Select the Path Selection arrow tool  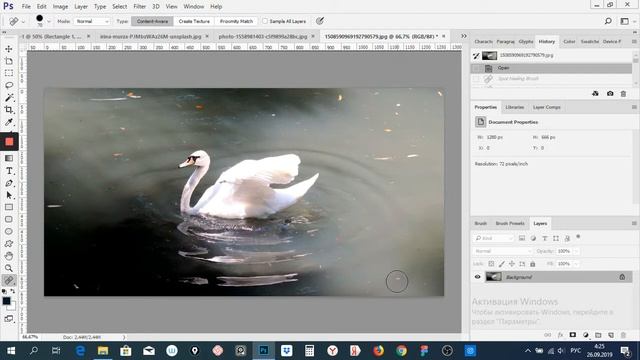click(x=9, y=195)
